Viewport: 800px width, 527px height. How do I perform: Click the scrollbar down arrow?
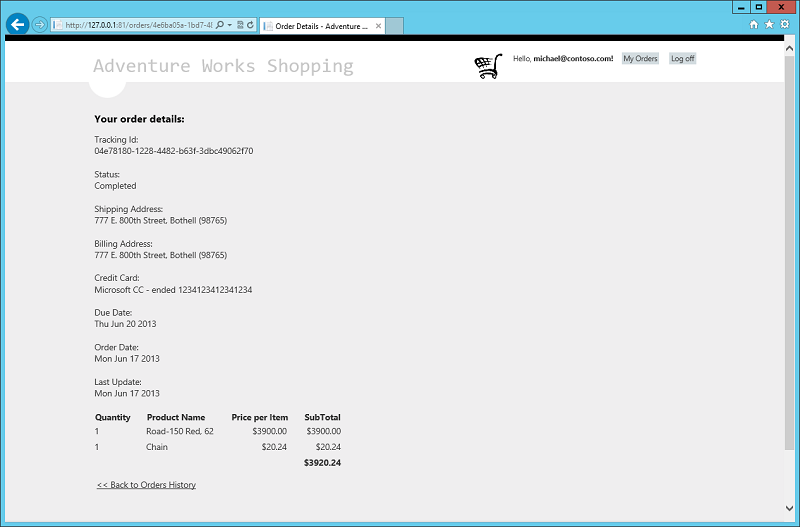pyautogui.click(x=789, y=508)
